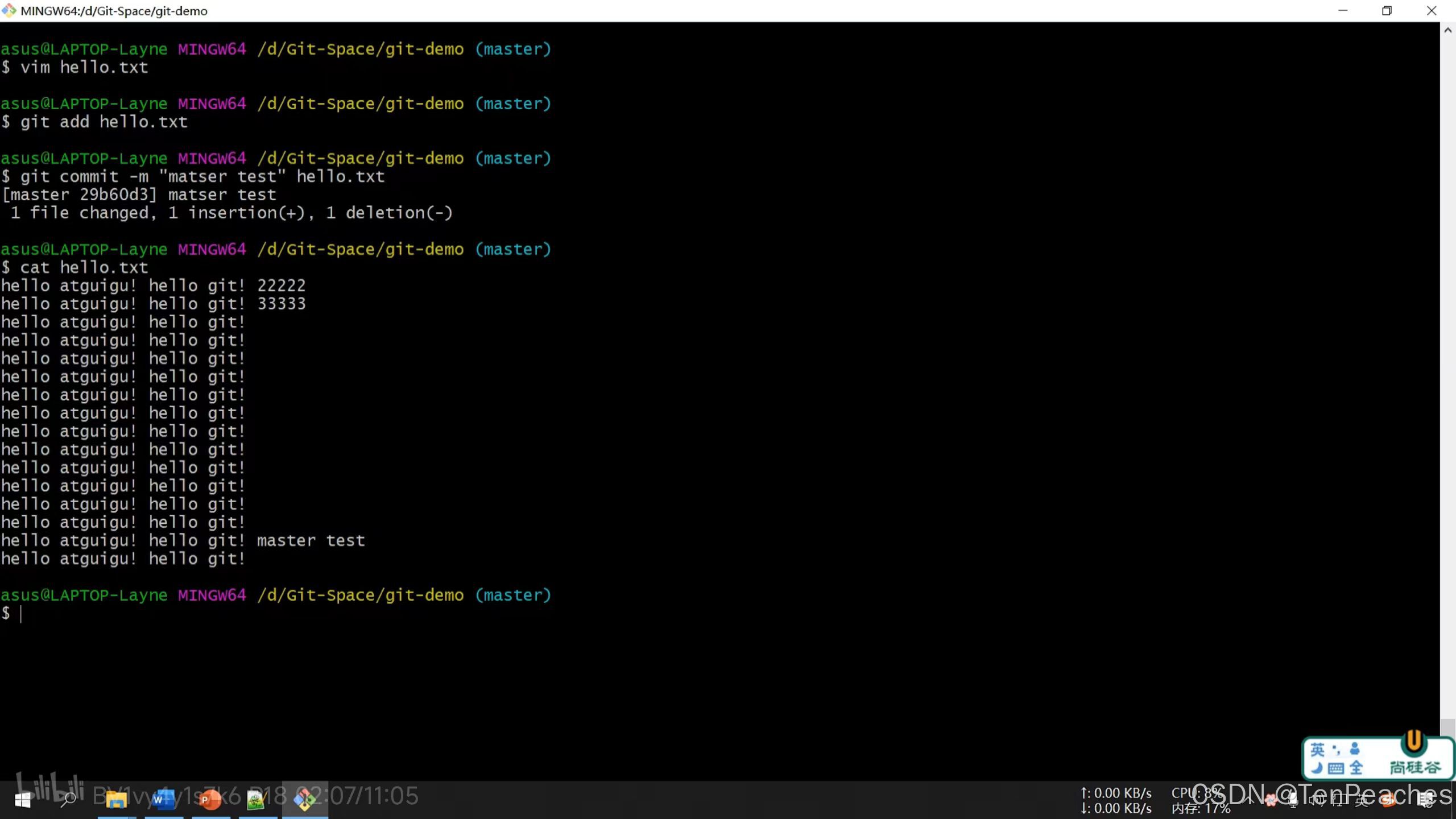Switch to Word in the taskbar
This screenshot has height=819, width=1456.
(163, 800)
